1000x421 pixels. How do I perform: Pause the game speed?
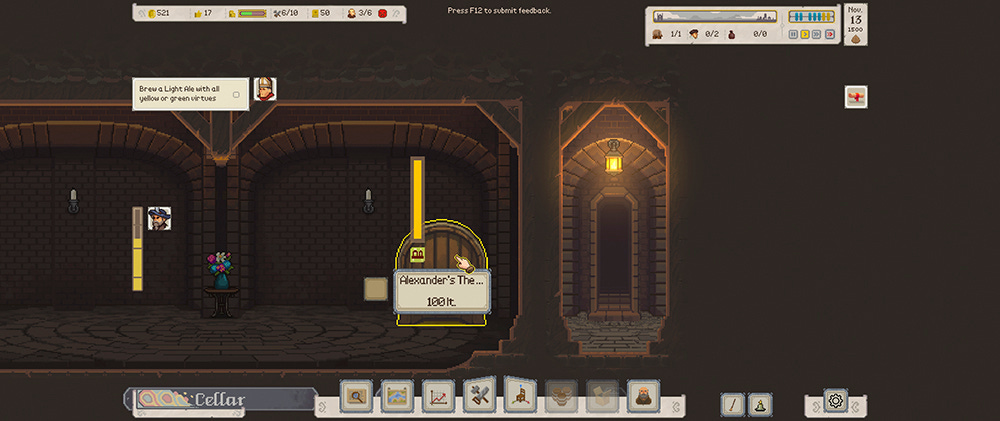(x=793, y=34)
